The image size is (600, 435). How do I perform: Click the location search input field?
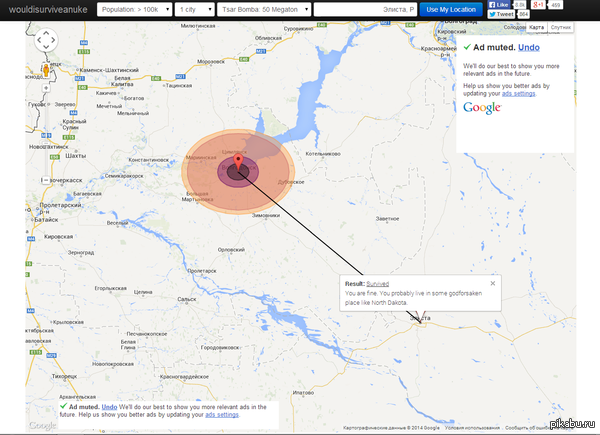tap(364, 9)
